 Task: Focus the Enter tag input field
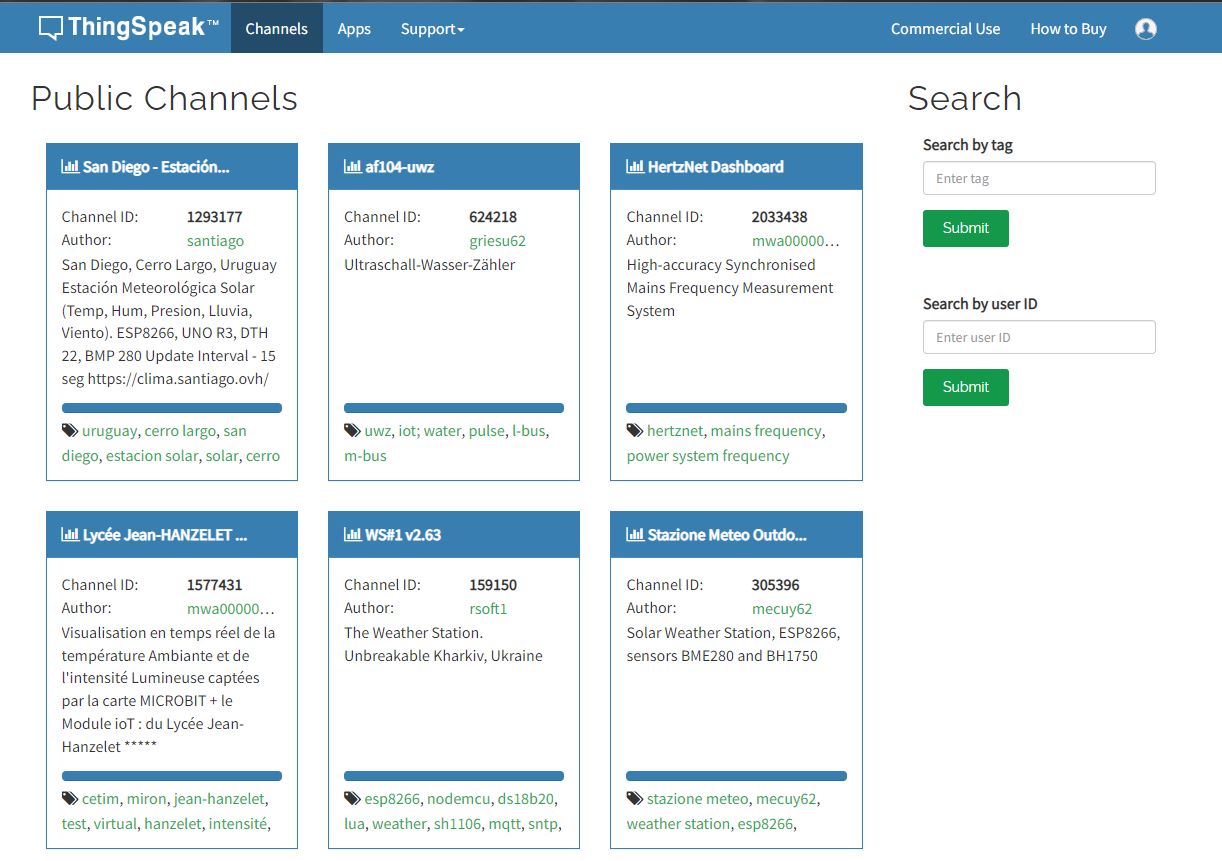point(1039,179)
